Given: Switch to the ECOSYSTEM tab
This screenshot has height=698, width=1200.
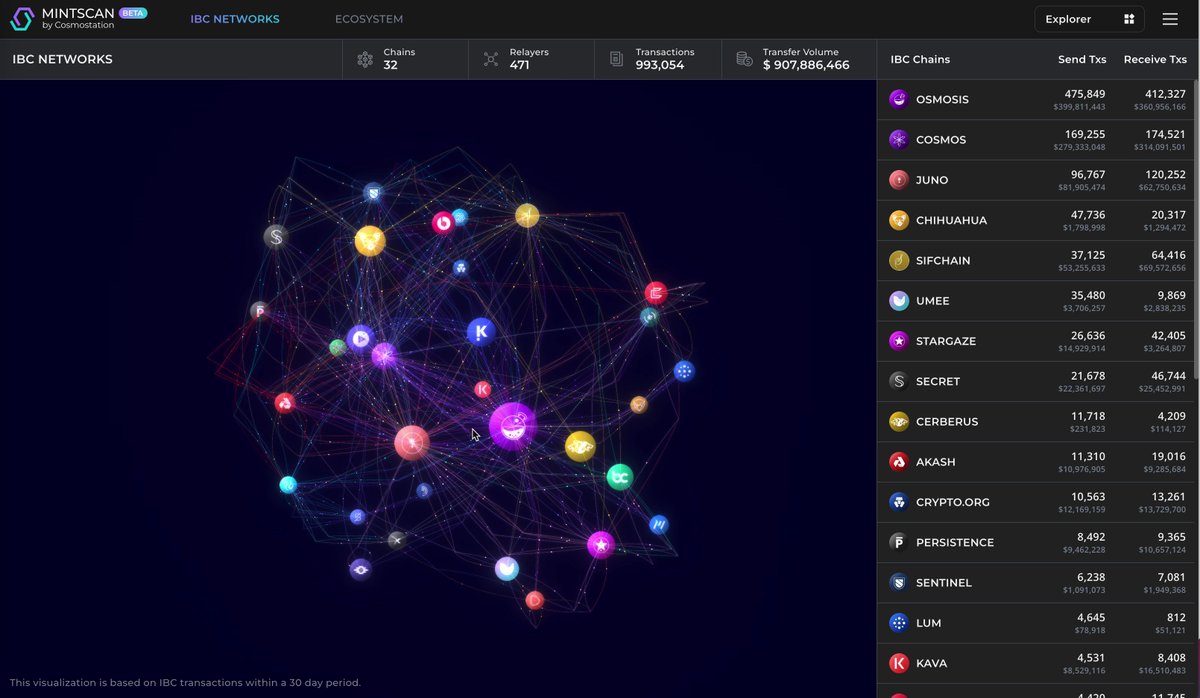Looking at the screenshot, I should (369, 19).
